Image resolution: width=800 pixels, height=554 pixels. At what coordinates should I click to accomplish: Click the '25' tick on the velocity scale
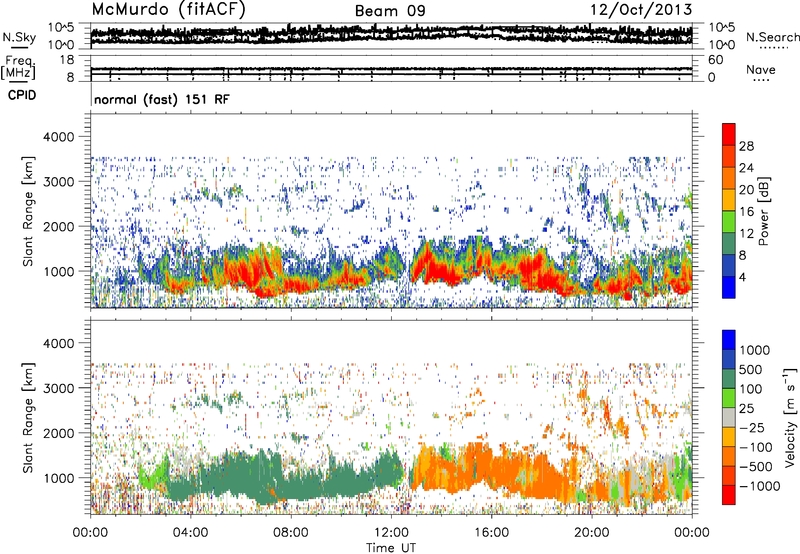tap(746, 408)
